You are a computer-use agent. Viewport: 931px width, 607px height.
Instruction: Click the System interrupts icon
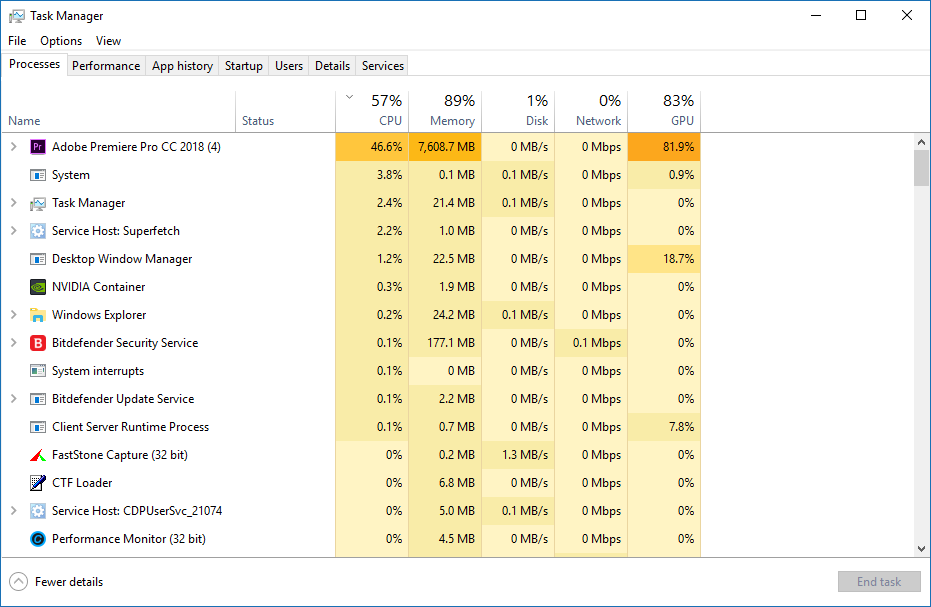click(x=37, y=371)
